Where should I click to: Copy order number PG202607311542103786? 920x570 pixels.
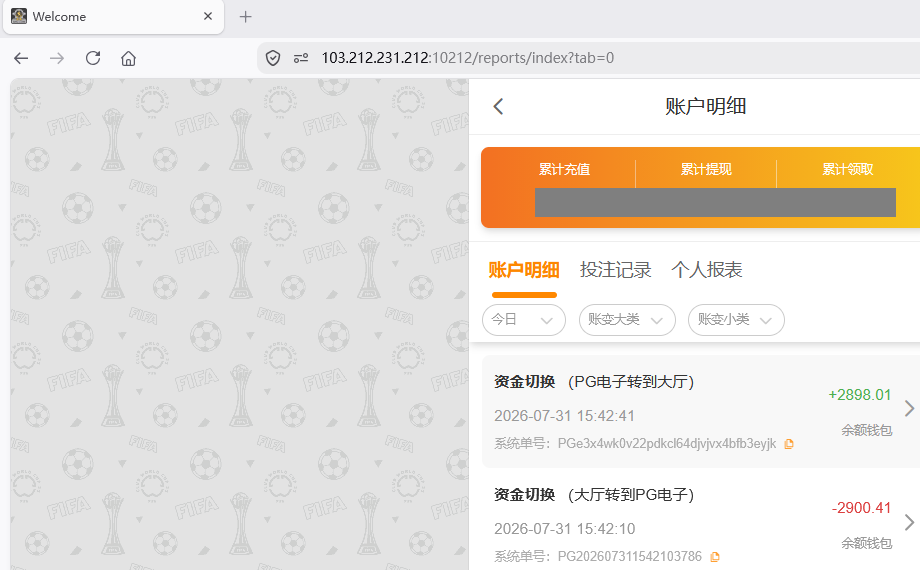(x=715, y=556)
